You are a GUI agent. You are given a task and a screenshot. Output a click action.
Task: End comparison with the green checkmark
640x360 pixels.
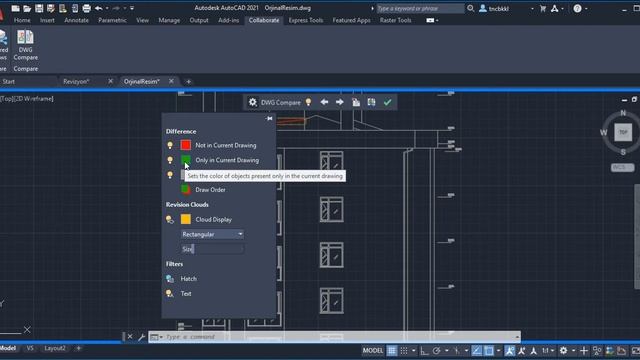coord(387,102)
